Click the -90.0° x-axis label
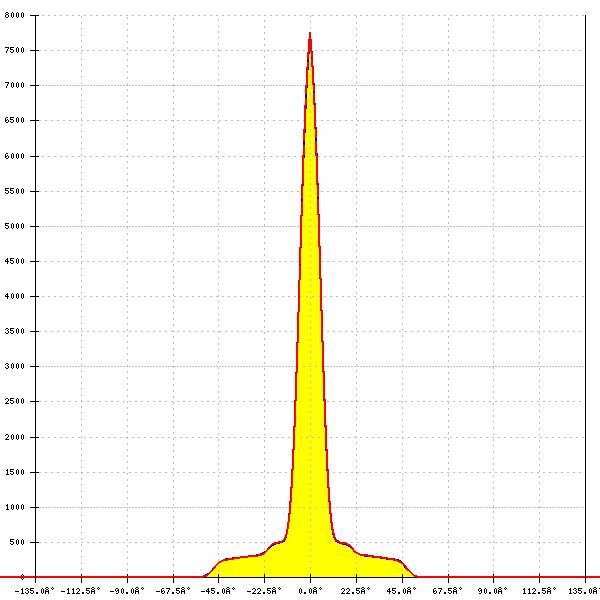 (x=127, y=591)
